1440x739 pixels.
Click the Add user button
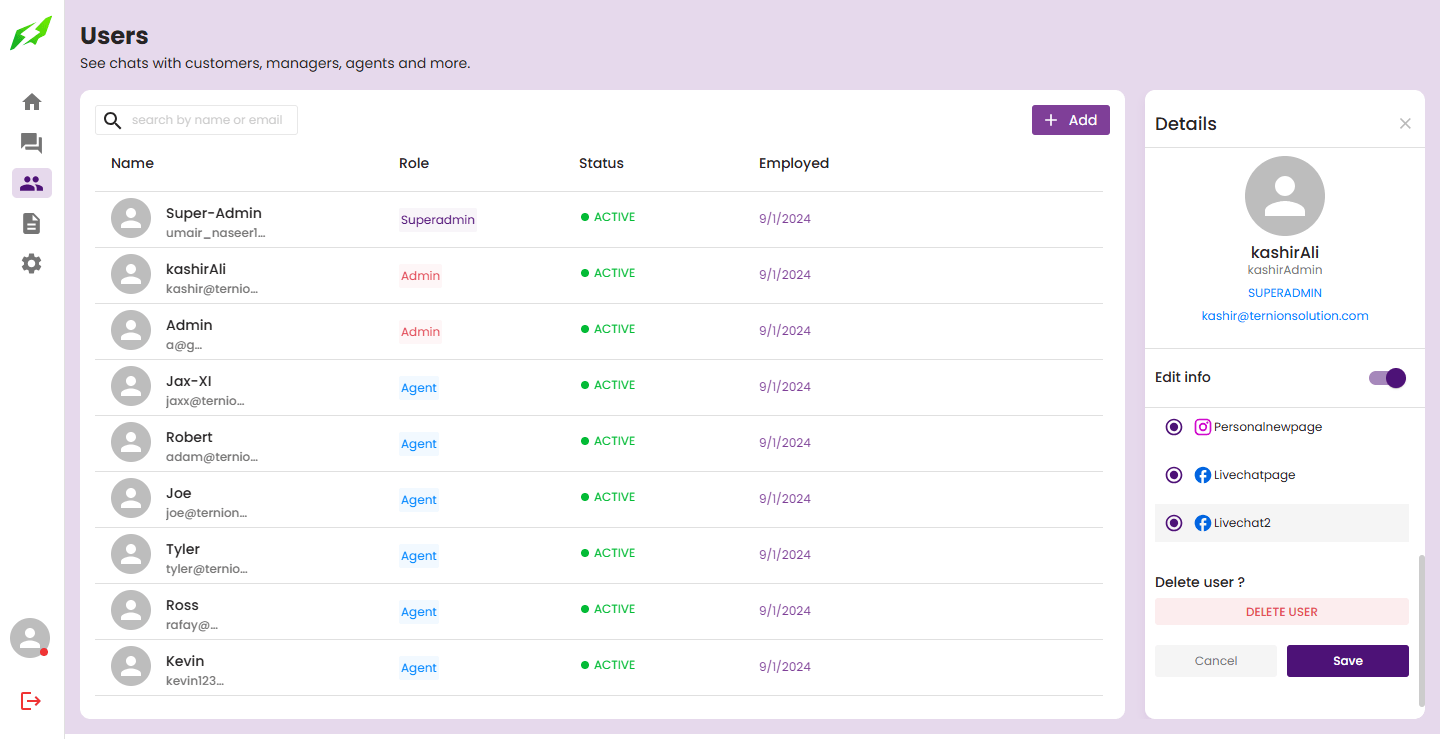coord(1071,120)
